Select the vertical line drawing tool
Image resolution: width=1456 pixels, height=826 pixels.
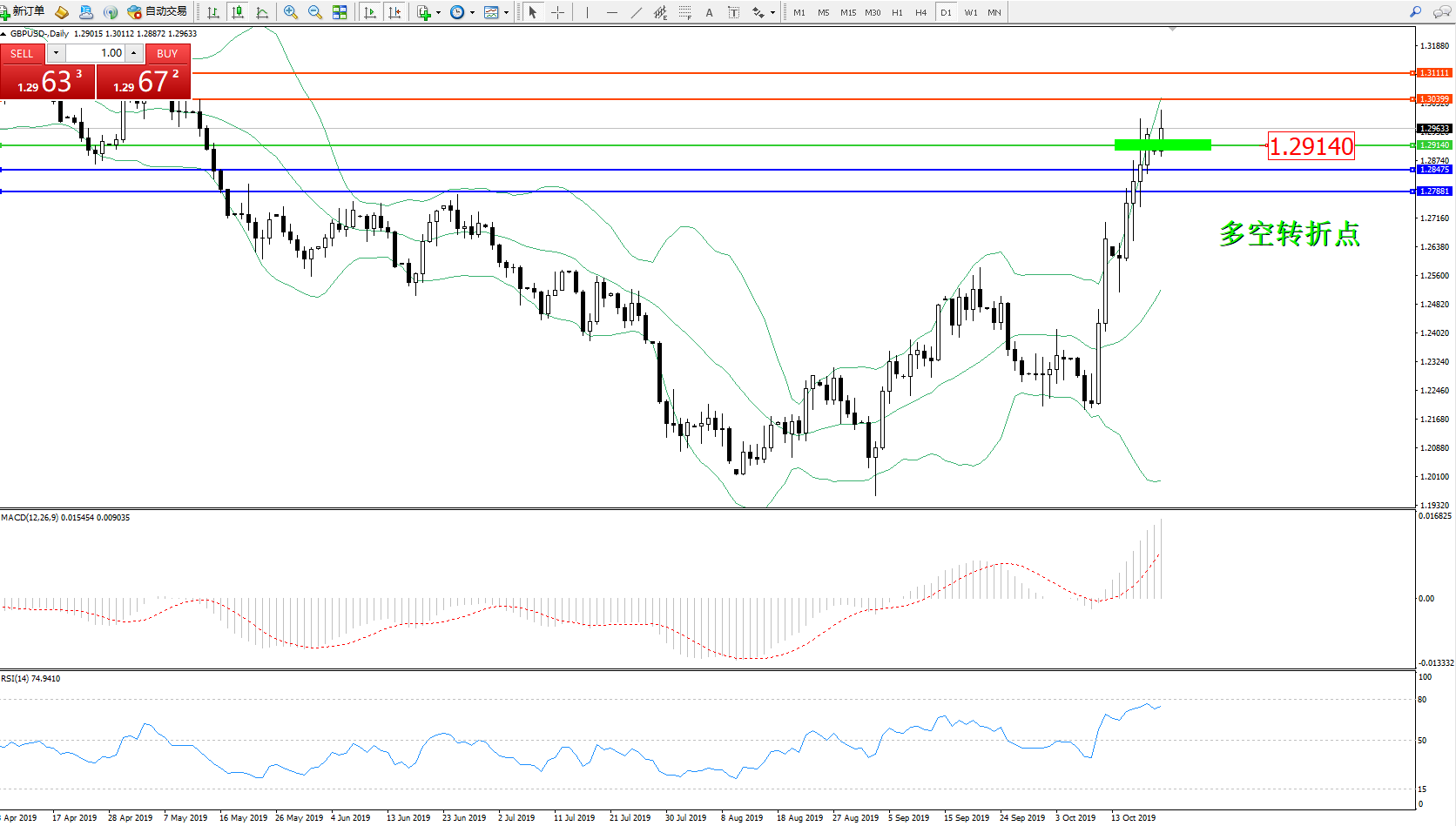click(x=588, y=12)
